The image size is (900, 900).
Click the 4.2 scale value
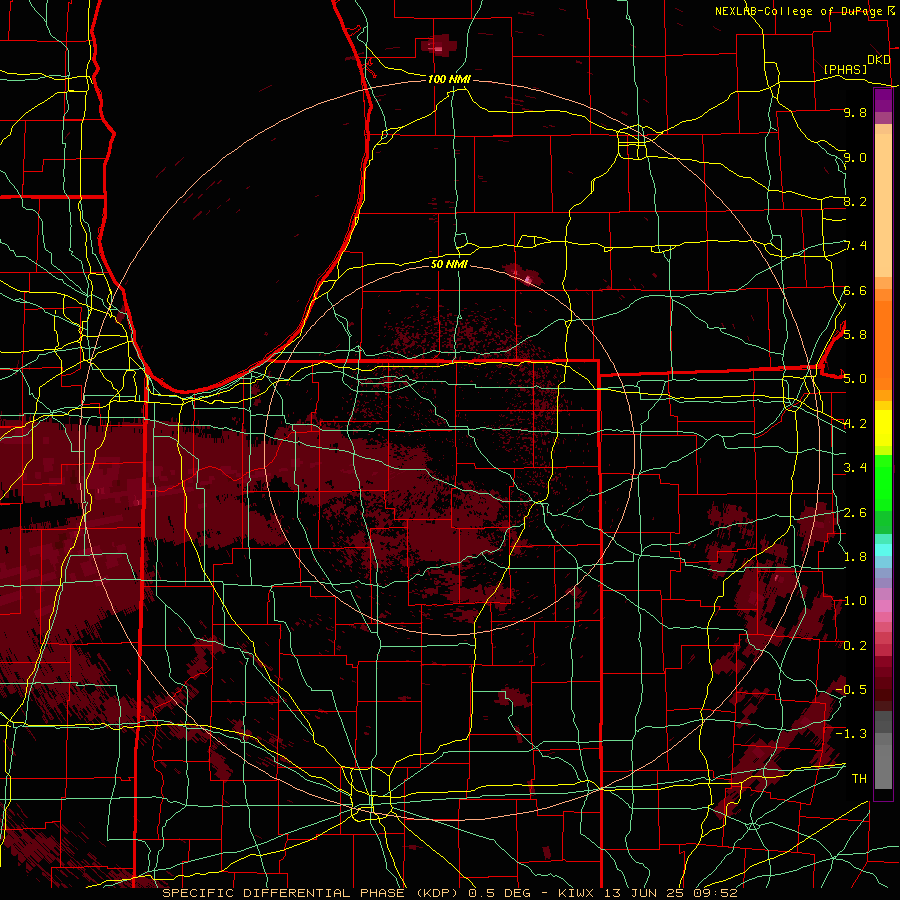[855, 424]
